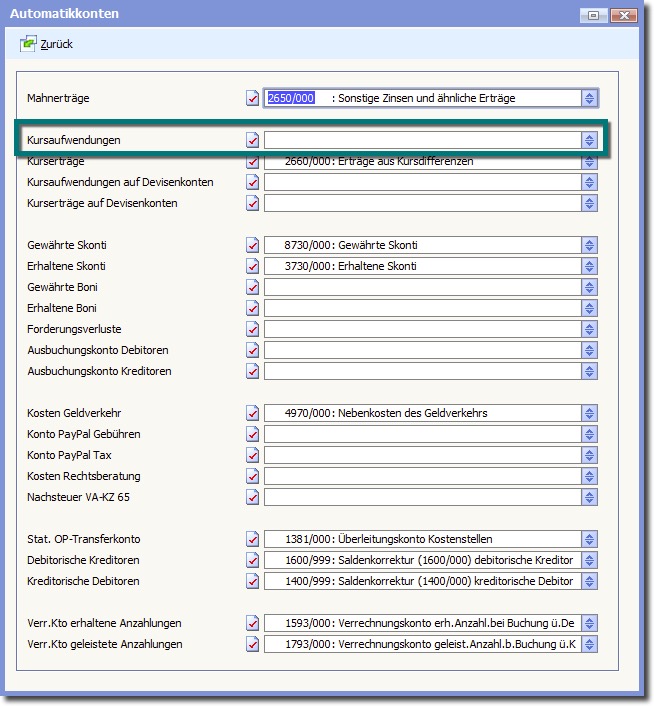The image size is (654, 706).
Task: Click the checkmark icon beside Konto PayPal Gebühren
Action: [x=252, y=434]
